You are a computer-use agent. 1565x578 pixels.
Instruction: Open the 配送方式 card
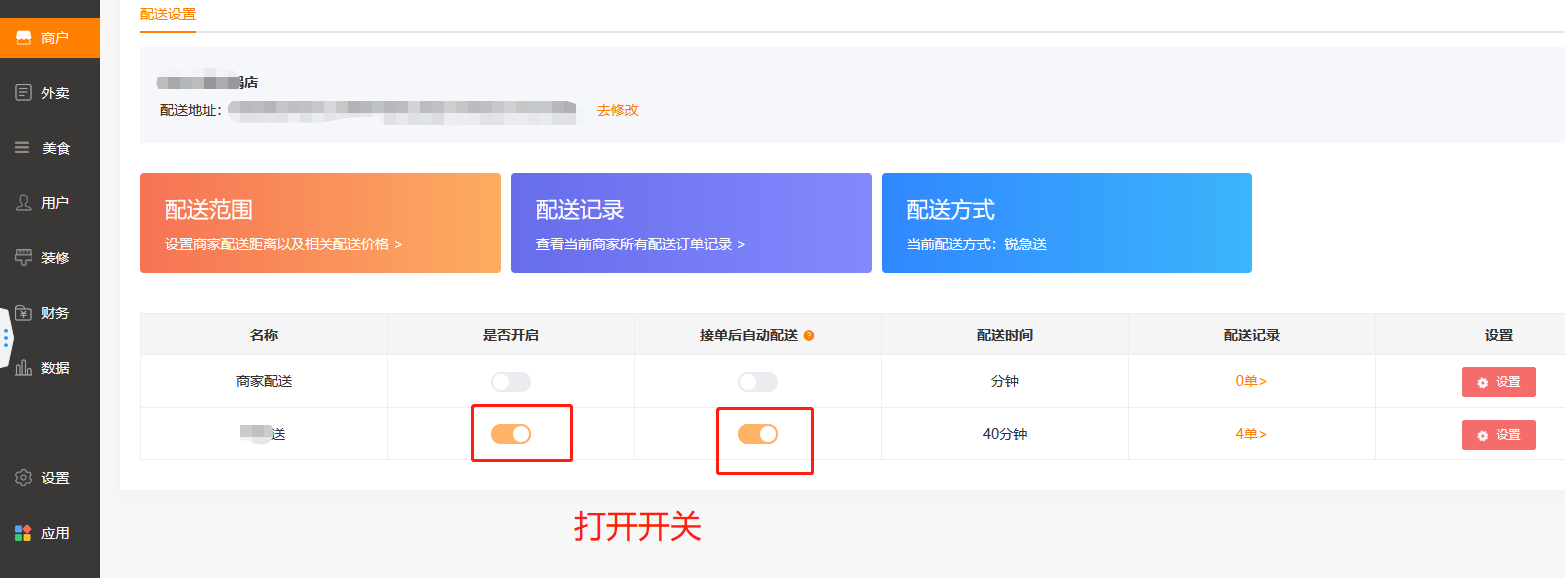pos(1067,223)
